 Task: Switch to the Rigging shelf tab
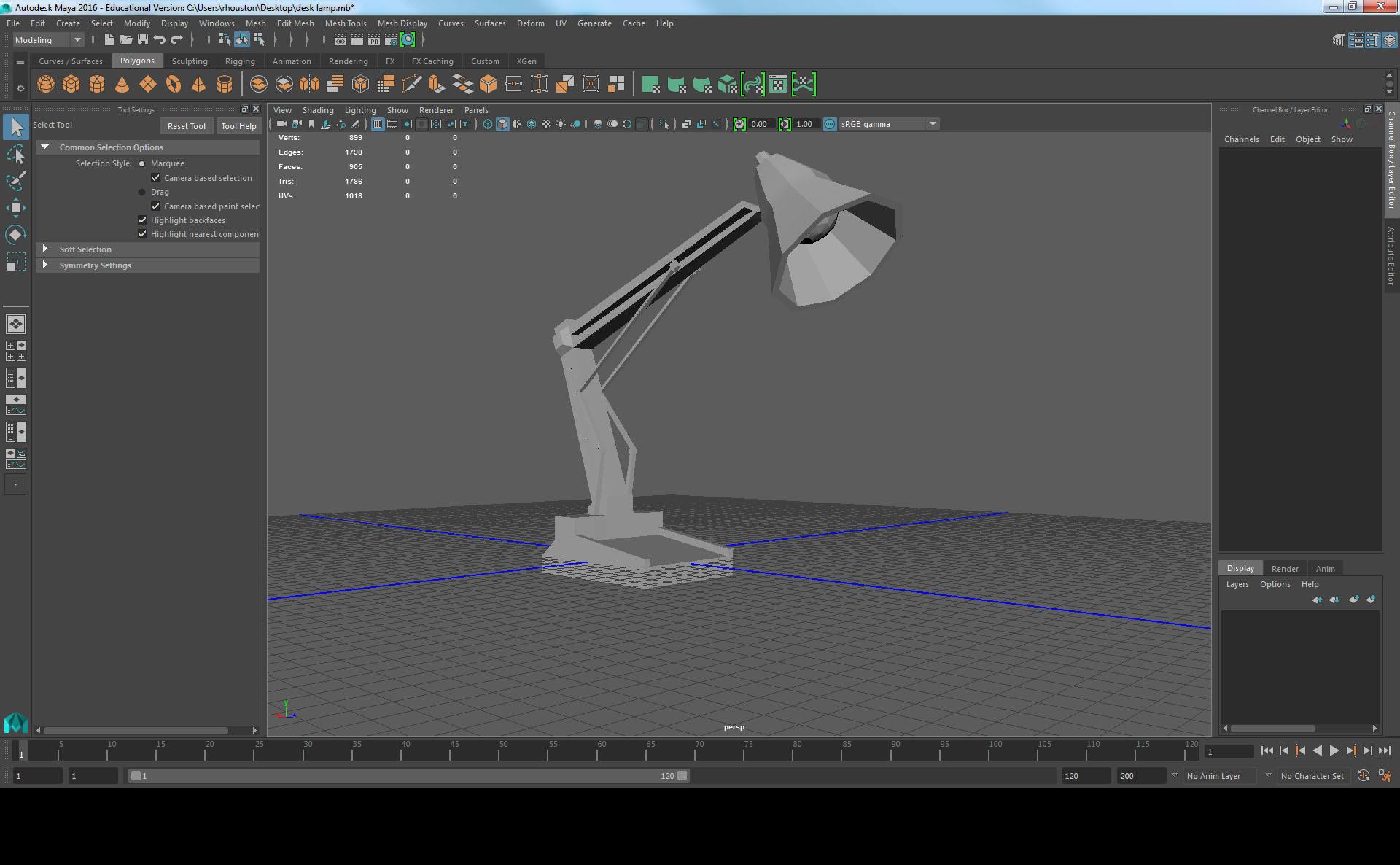click(240, 61)
